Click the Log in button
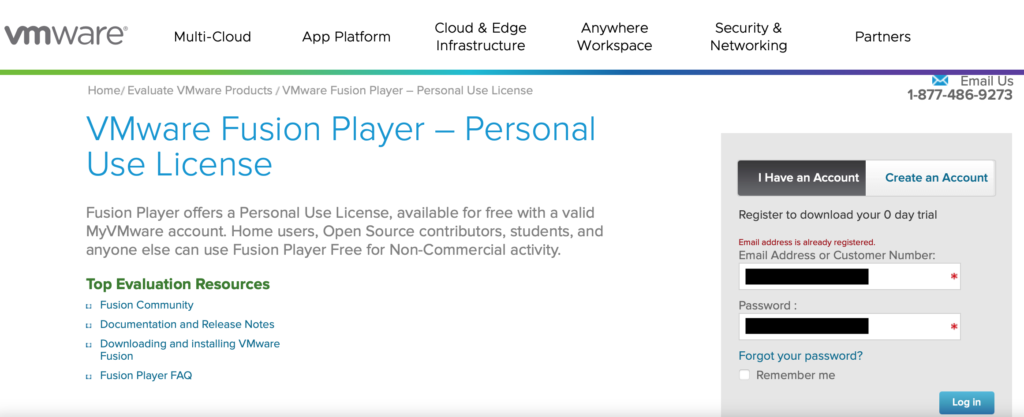This screenshot has width=1024, height=417. click(x=966, y=402)
